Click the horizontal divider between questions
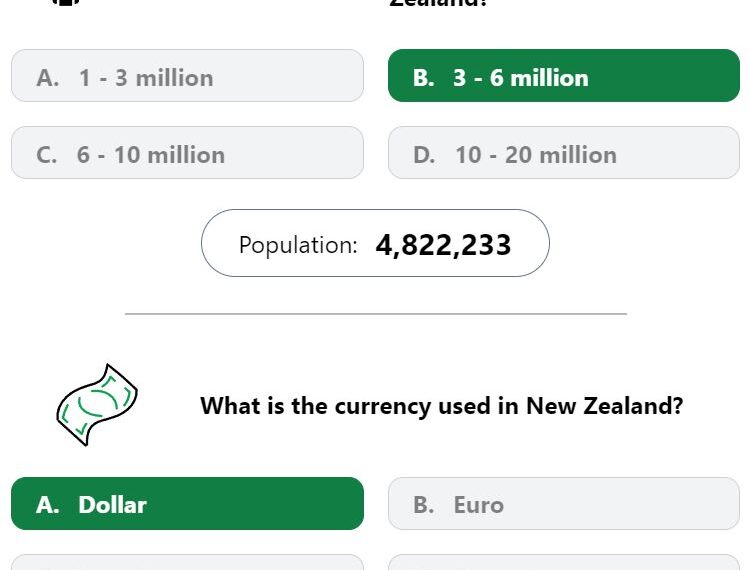The width and height of the screenshot is (749, 570). click(x=375, y=314)
